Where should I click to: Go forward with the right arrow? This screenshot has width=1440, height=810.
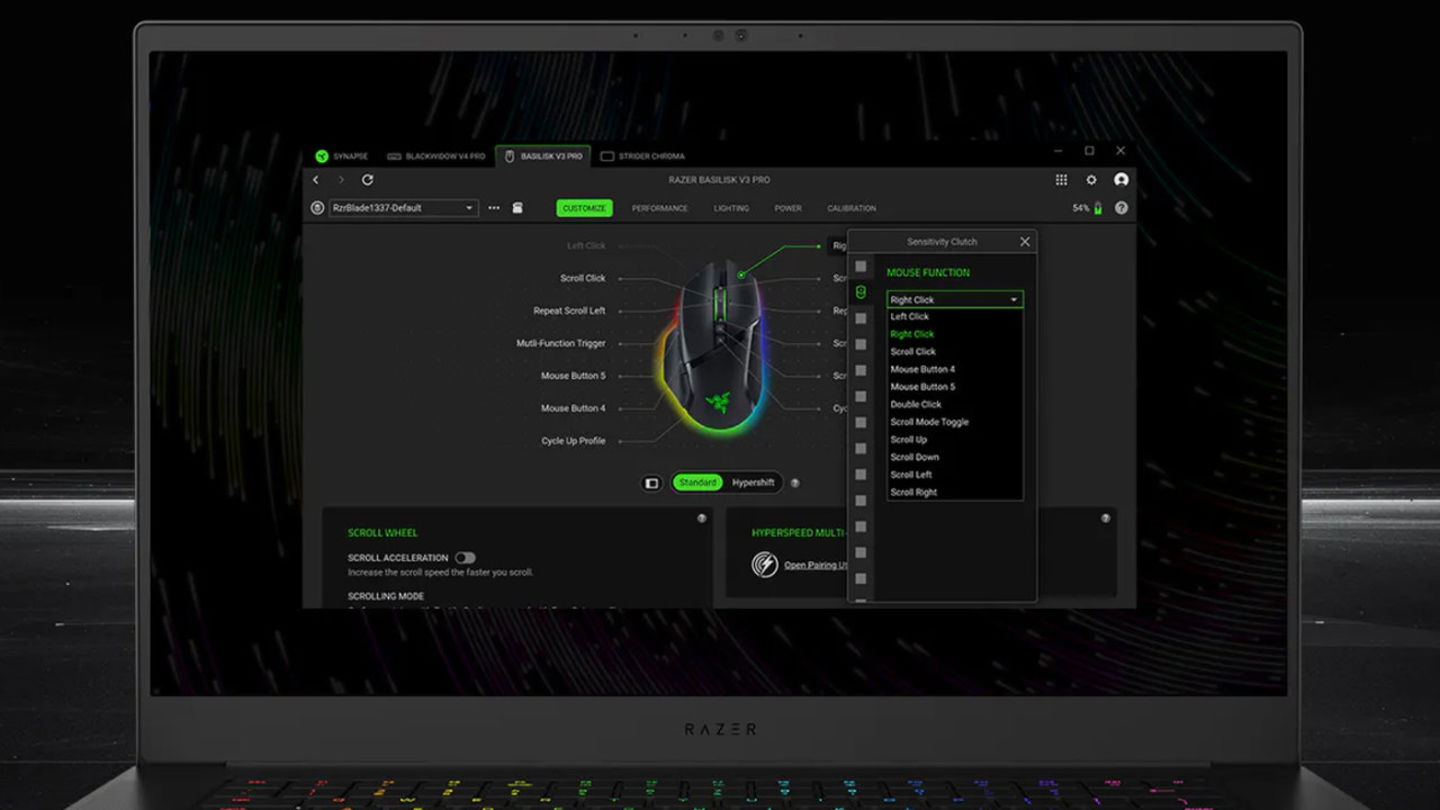click(341, 180)
